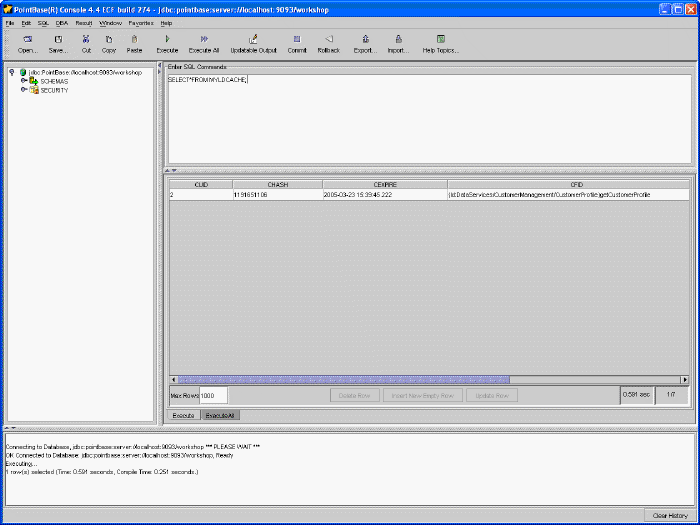Open the Import toolbar icon
This screenshot has width=700, height=525.
pyautogui.click(x=398, y=39)
